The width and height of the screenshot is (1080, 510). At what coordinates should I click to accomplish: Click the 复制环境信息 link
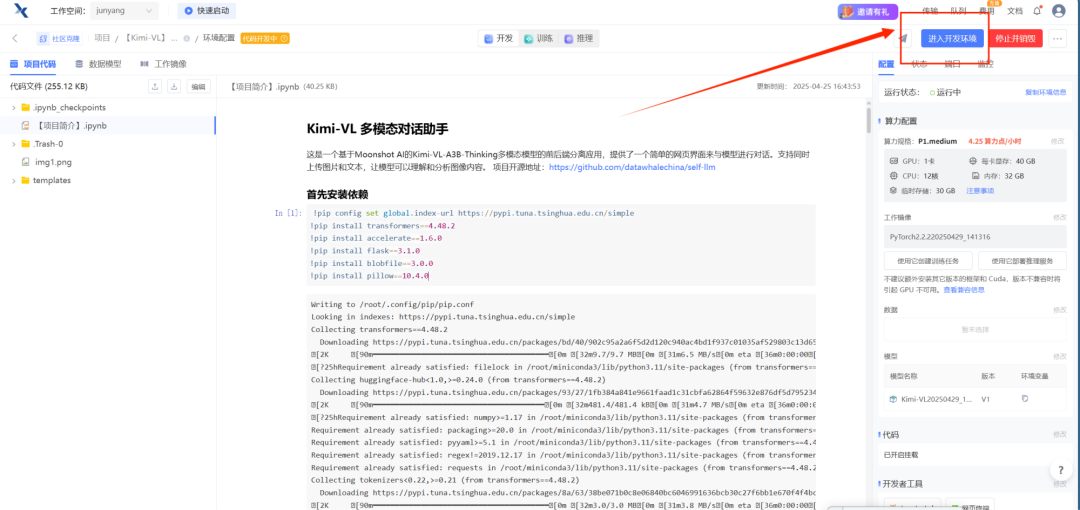click(x=1046, y=92)
